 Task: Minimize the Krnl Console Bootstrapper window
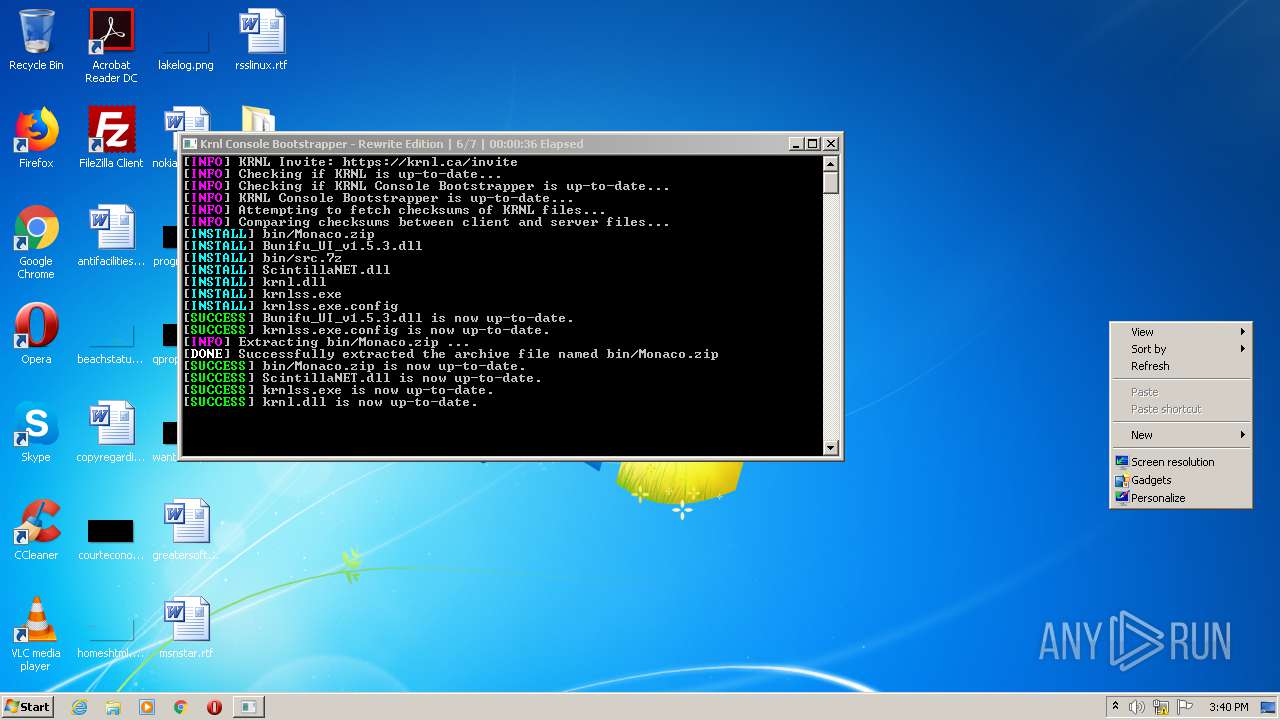[796, 144]
